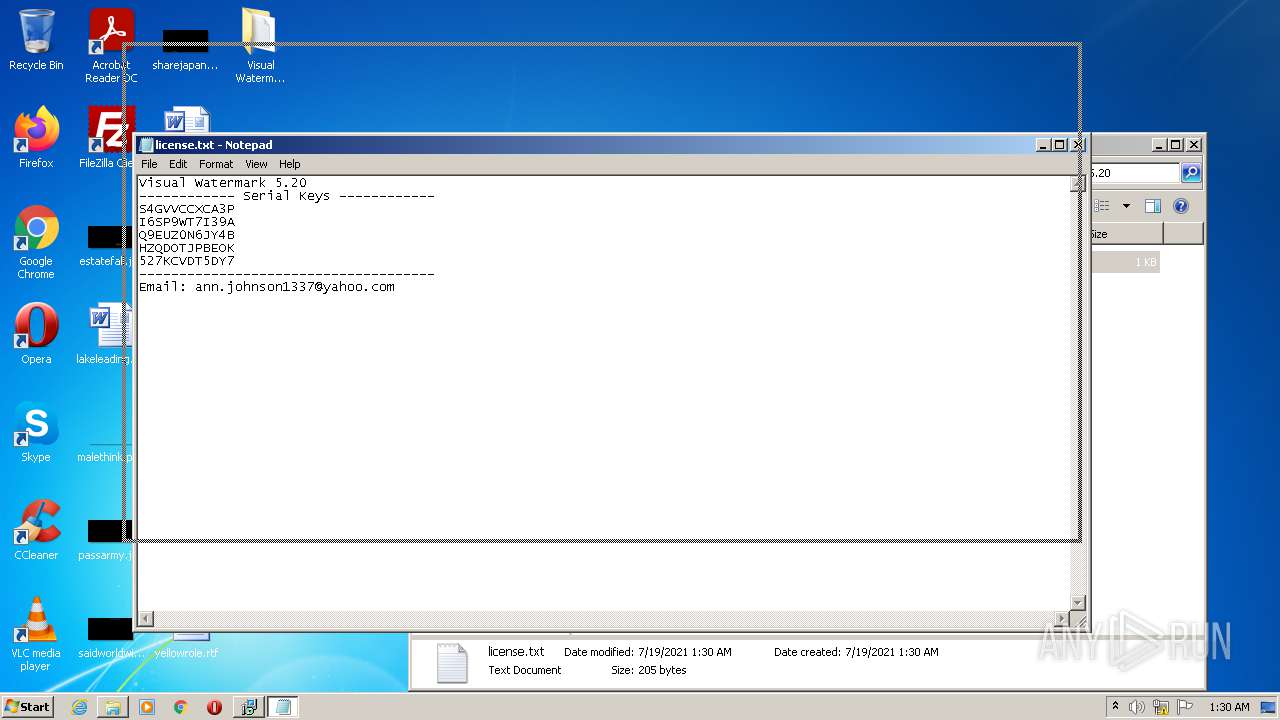Select the lakeleading Word document on desktop
This screenshot has height=720, width=1280.
coord(106,334)
